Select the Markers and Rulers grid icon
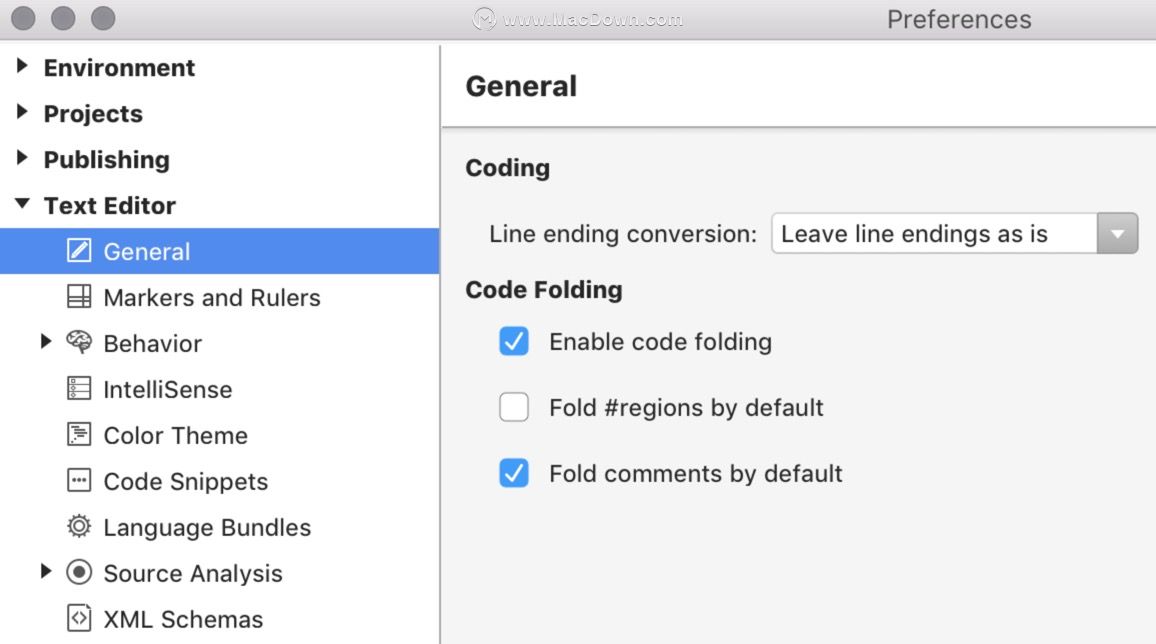Screen dimensions: 1156x644 click(79, 296)
